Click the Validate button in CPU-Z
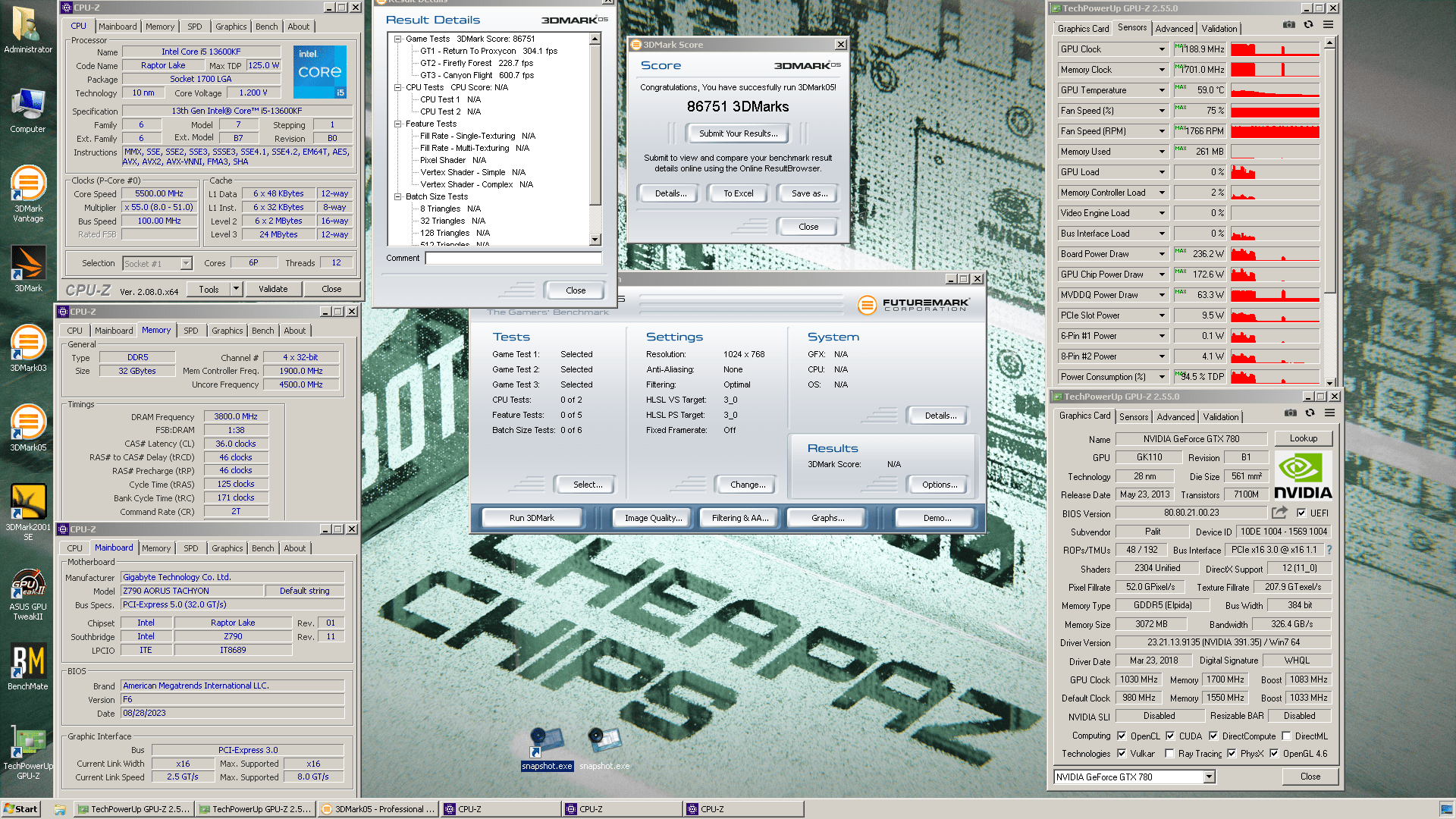 coord(273,289)
